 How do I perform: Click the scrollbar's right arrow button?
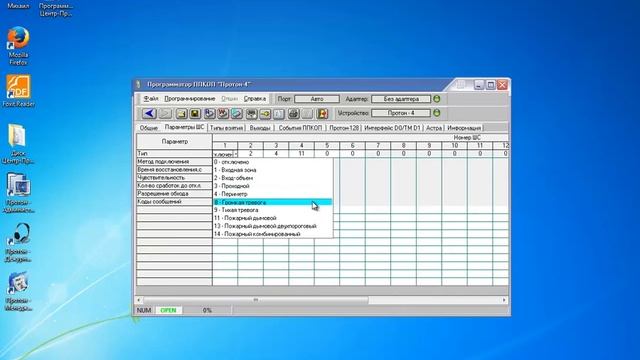click(x=504, y=300)
